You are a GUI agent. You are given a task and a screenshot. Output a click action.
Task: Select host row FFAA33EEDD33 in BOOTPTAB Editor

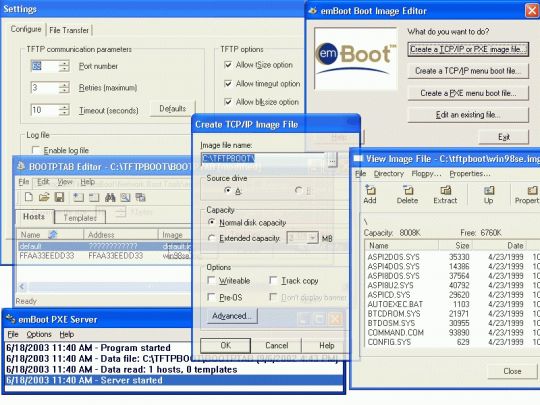point(104,256)
